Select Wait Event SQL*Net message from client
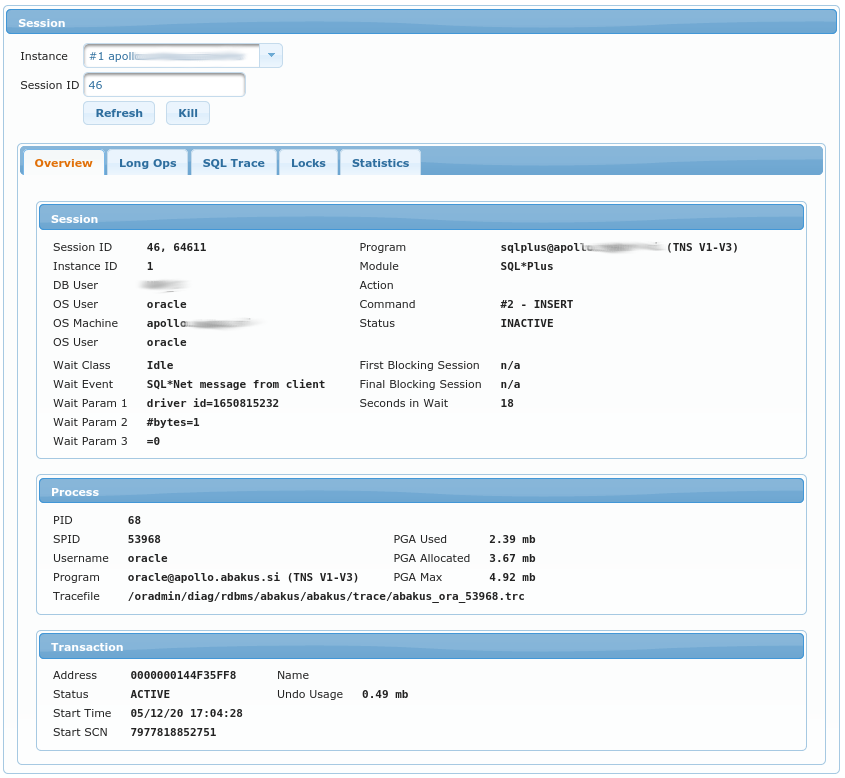845x778 pixels. click(236, 384)
